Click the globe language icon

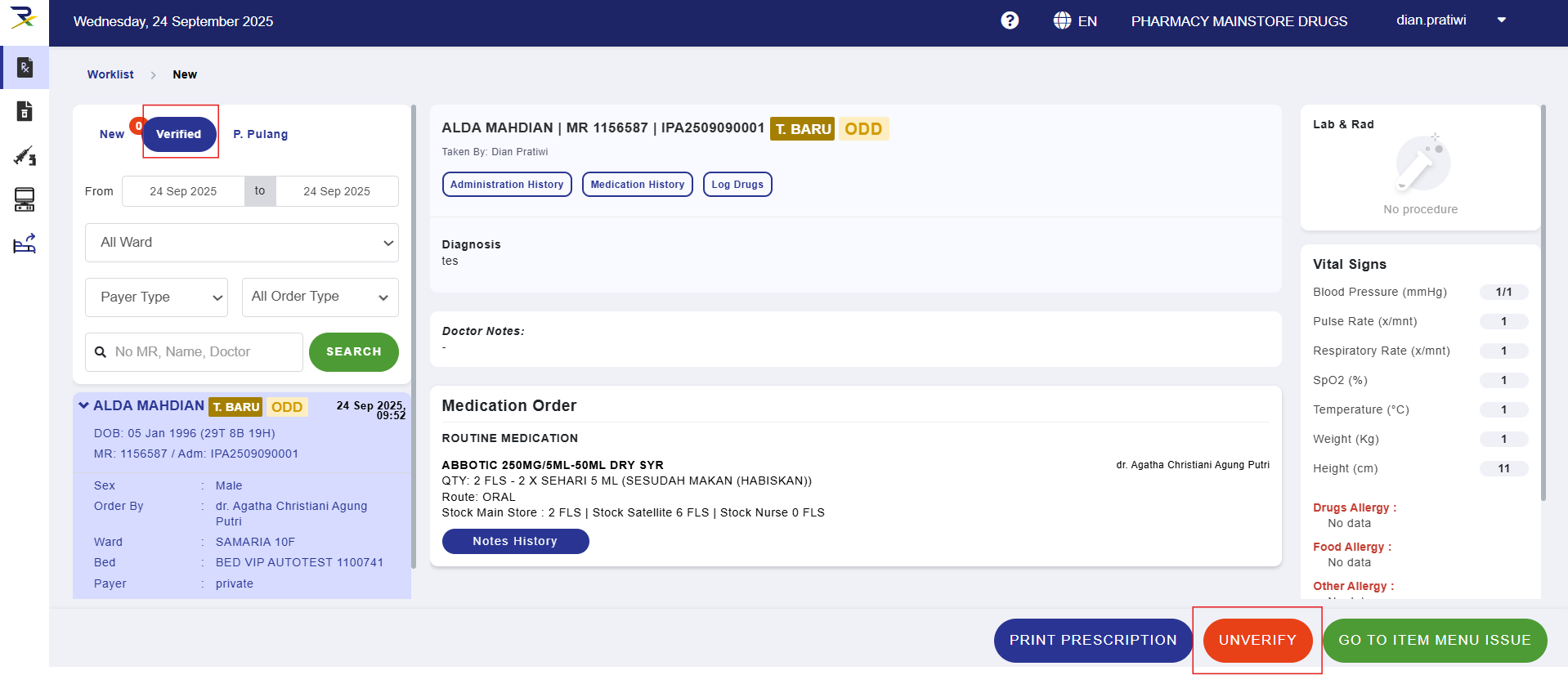(1062, 20)
